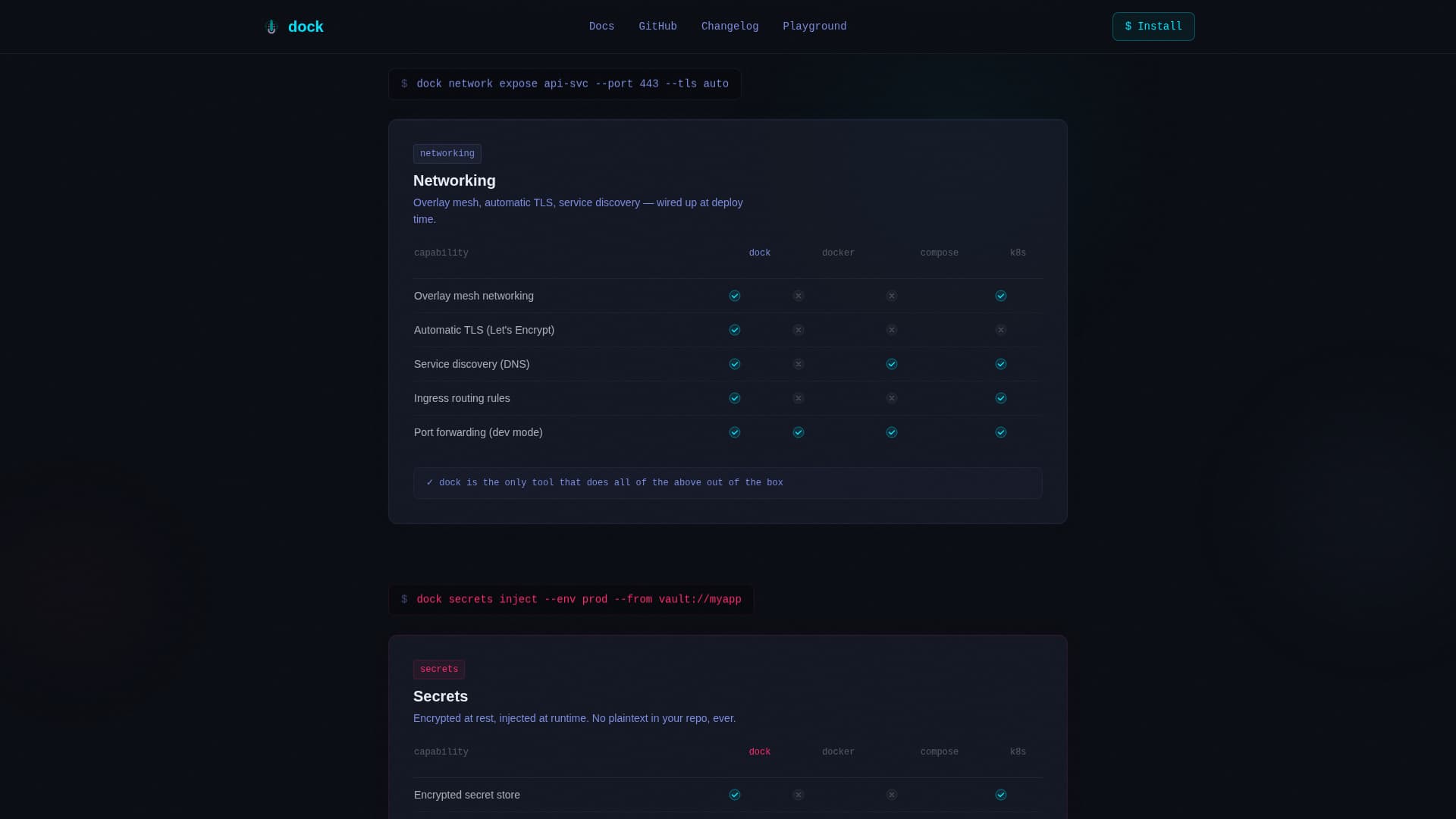Click 'Port forwarding (dev mode)' row label
Viewport: 1456px width, 819px height.
(479, 432)
